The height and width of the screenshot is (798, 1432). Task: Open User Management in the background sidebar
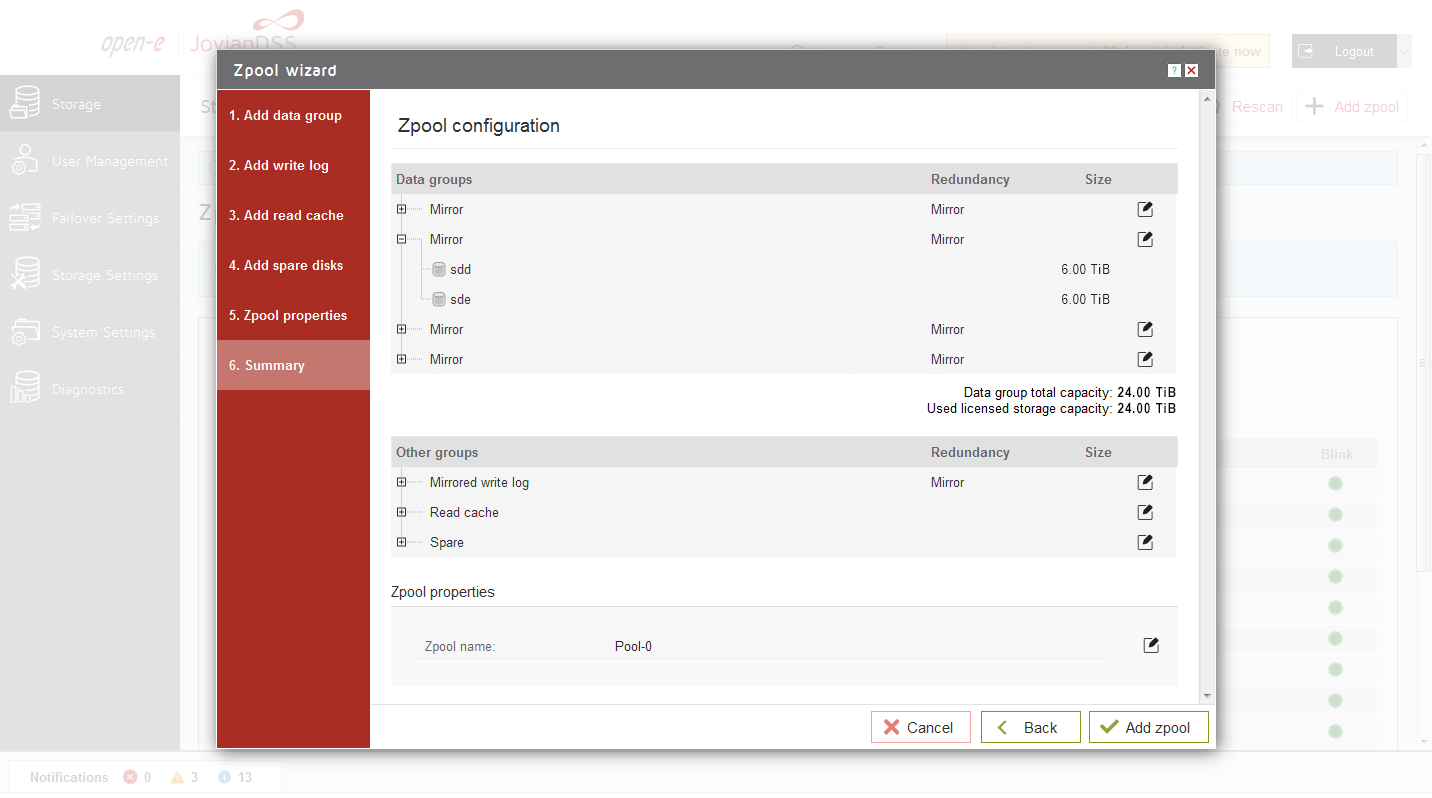[90, 161]
